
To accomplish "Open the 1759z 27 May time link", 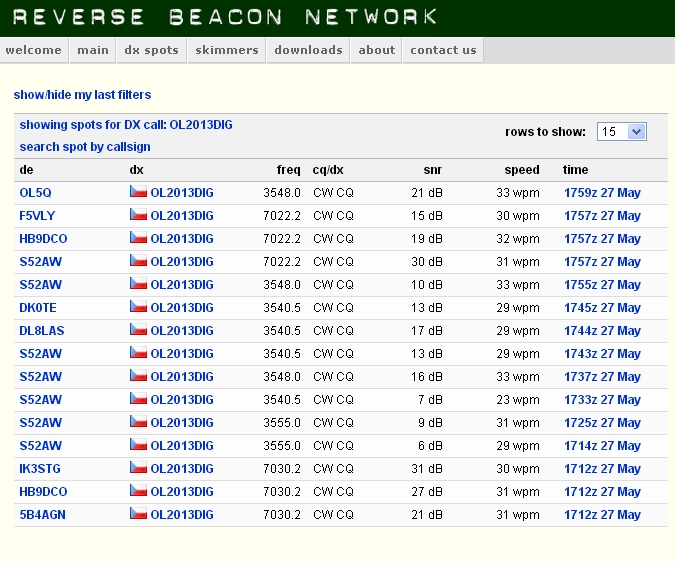I will coord(601,193).
